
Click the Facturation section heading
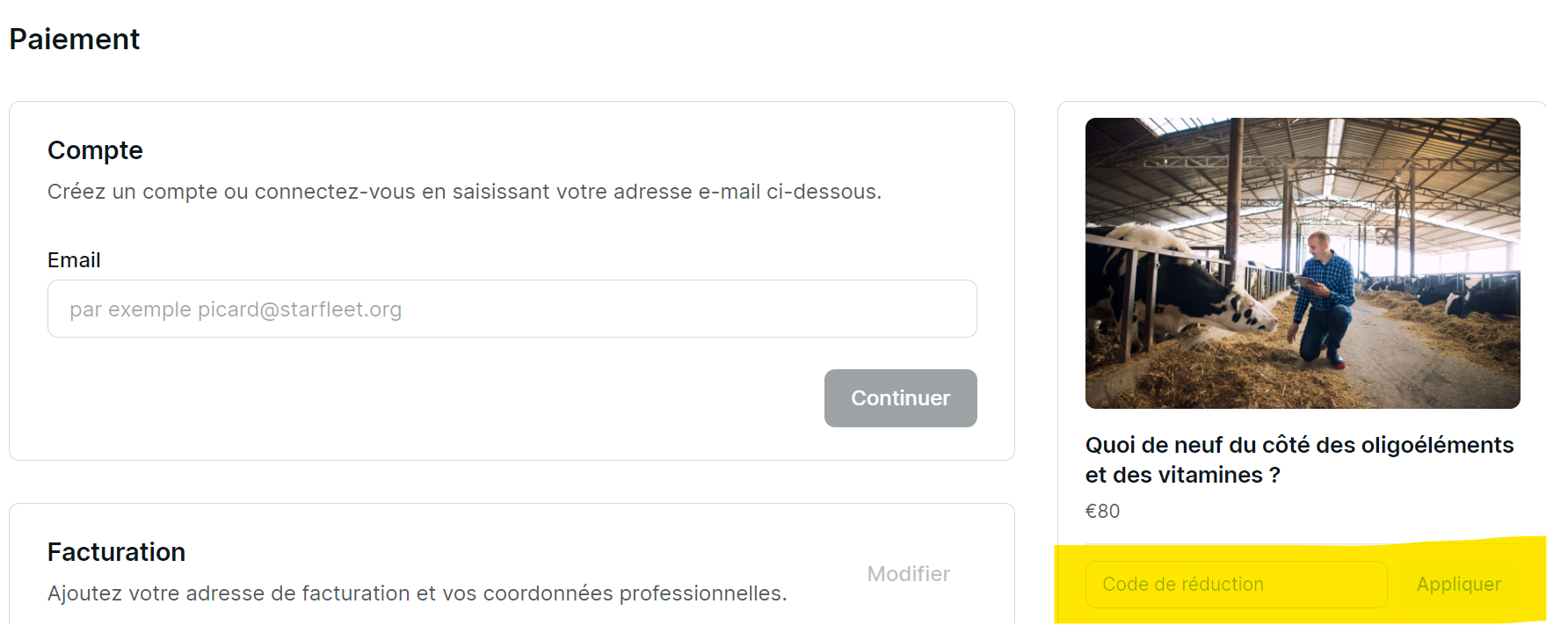[116, 552]
